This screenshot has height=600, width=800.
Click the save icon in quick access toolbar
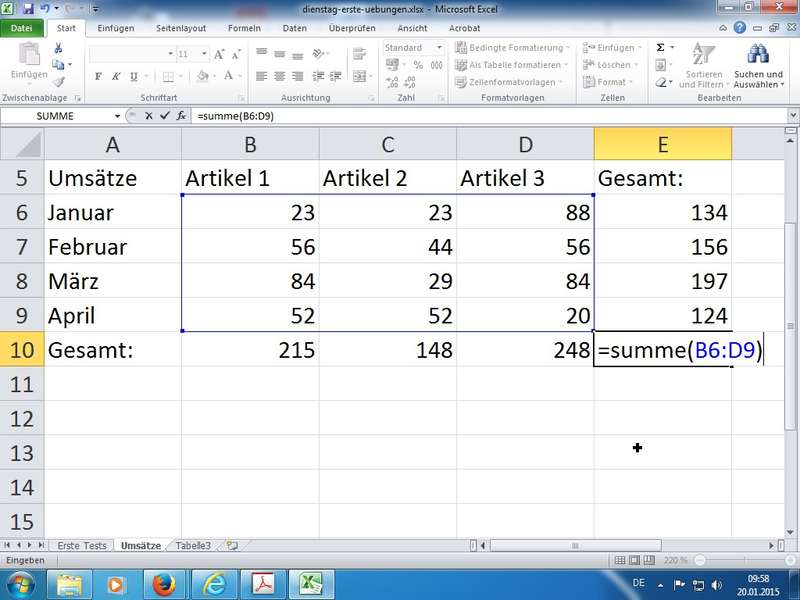[27, 8]
